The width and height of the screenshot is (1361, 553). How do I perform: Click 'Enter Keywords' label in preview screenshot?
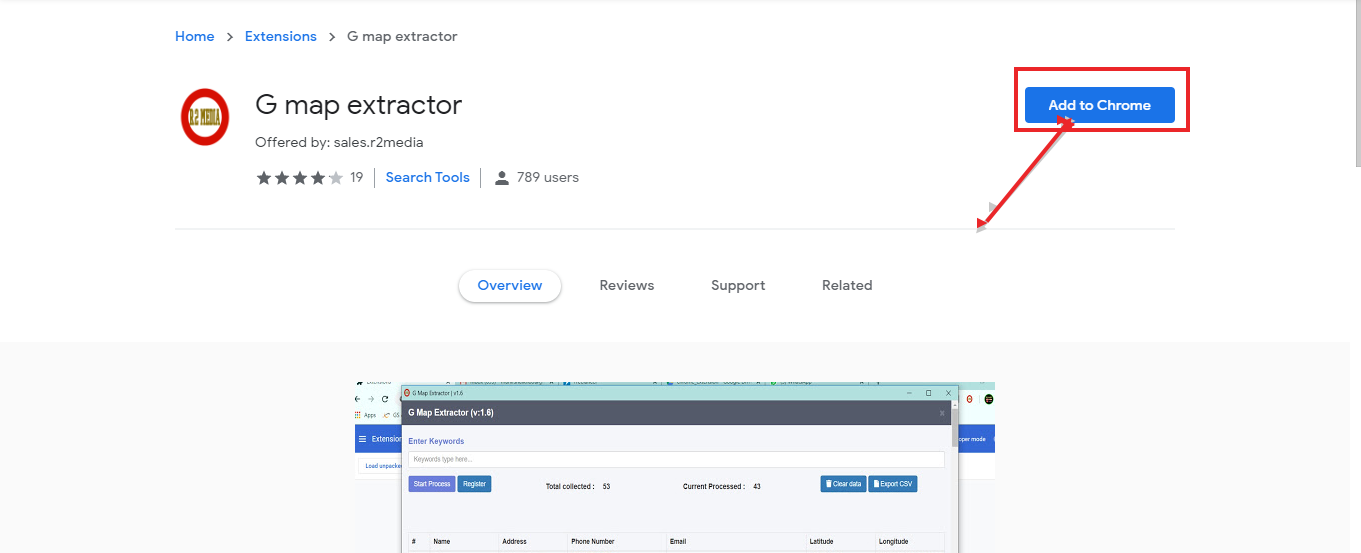click(436, 441)
